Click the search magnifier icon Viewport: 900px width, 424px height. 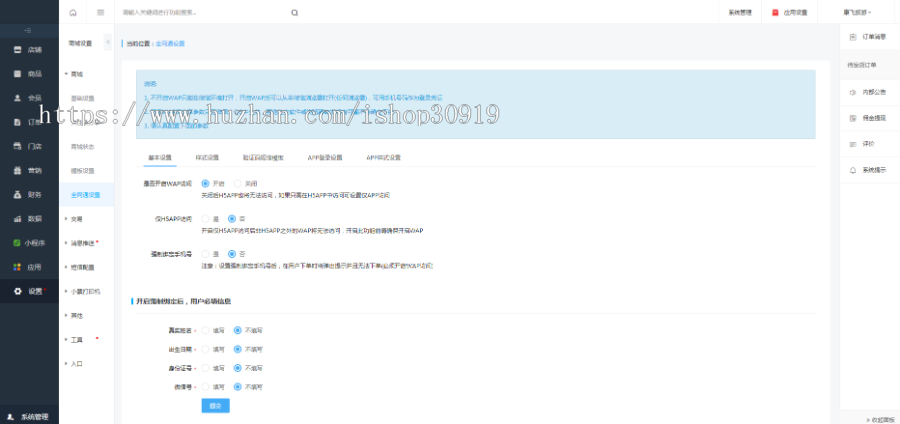pyautogui.click(x=294, y=12)
